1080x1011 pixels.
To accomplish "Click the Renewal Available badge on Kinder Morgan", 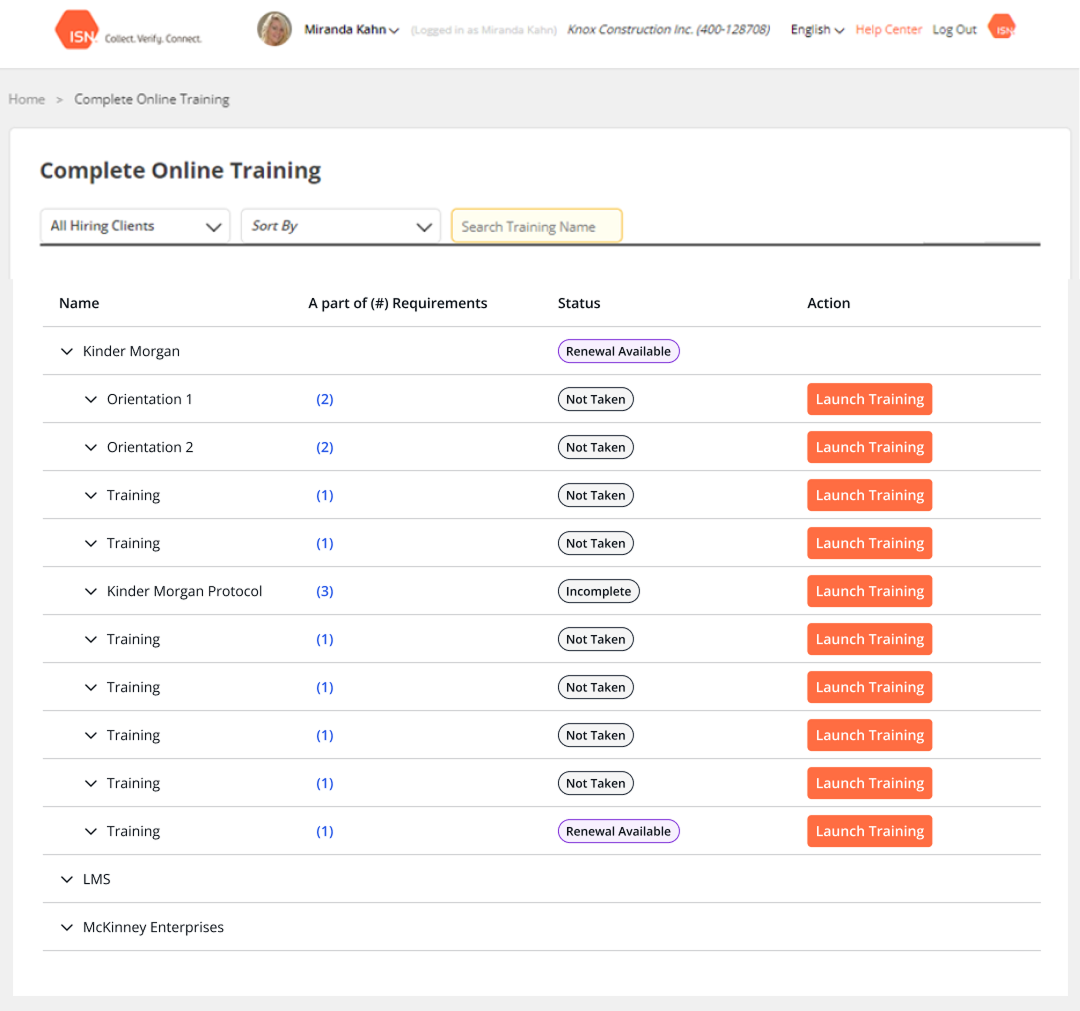I will click(619, 351).
